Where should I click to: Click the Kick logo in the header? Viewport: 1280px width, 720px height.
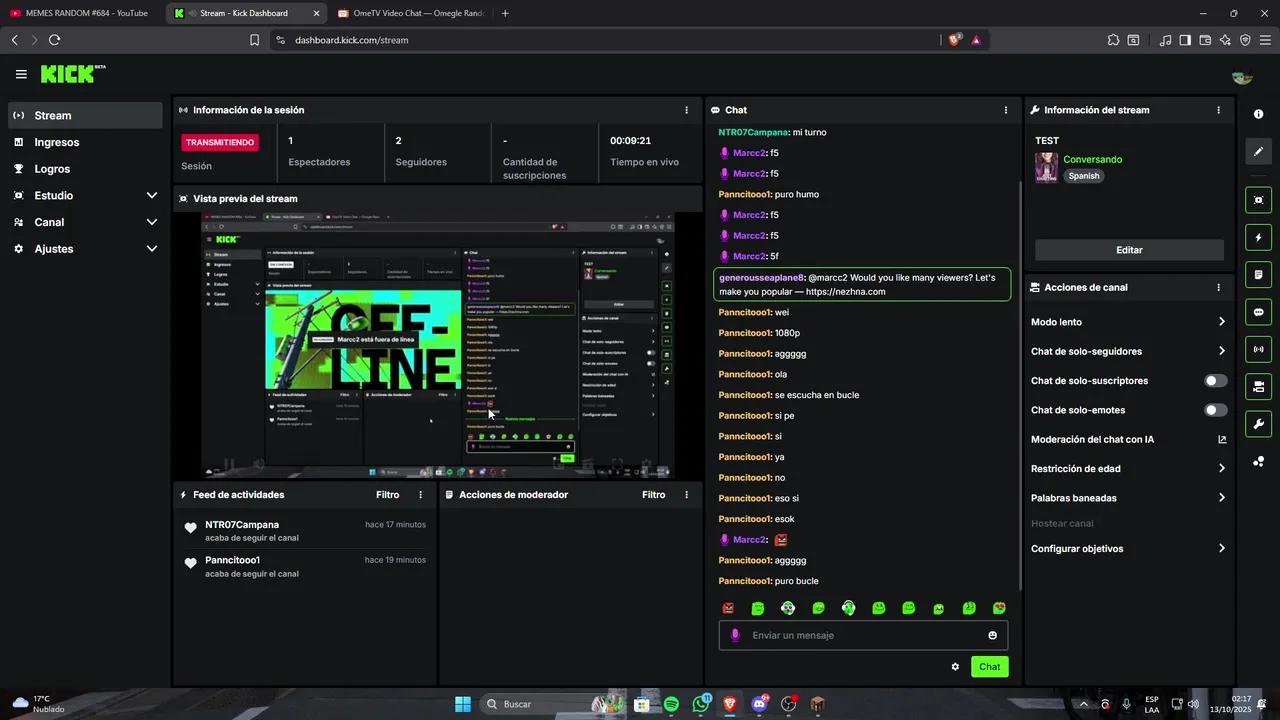point(72,74)
